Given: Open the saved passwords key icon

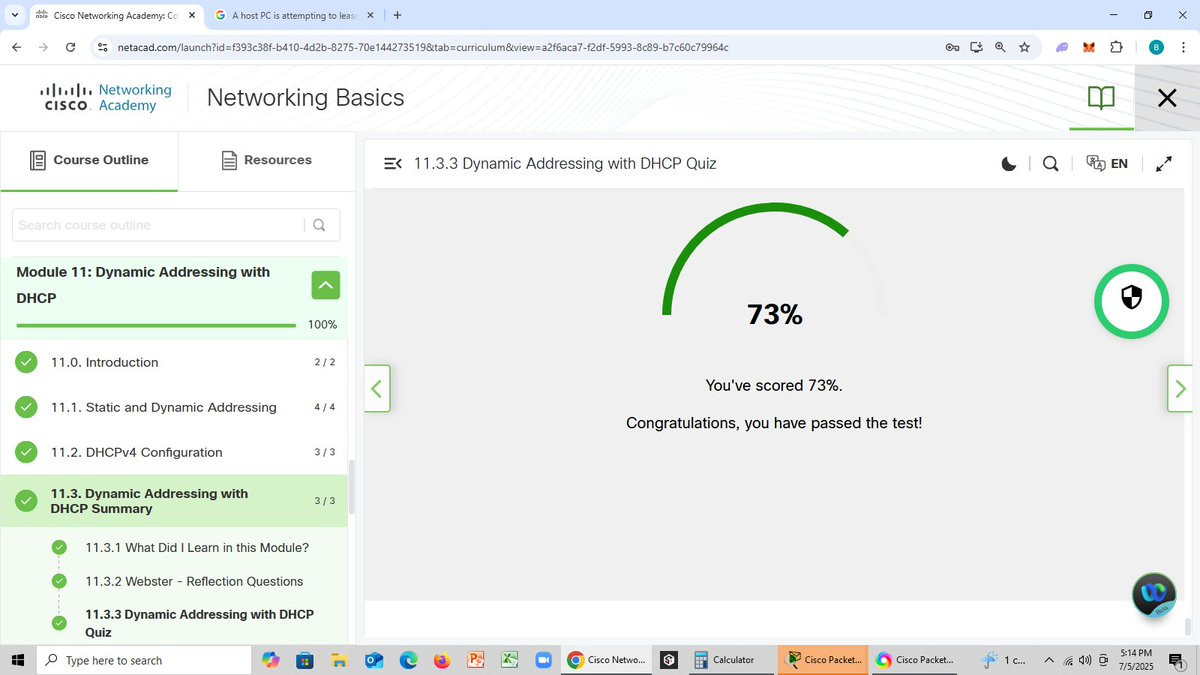Looking at the screenshot, I should [x=952, y=47].
